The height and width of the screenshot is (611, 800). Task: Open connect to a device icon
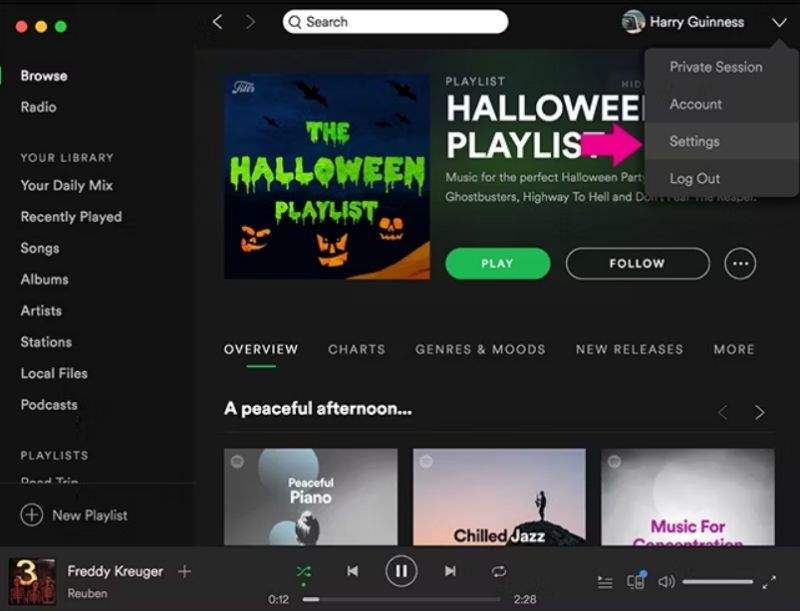(x=636, y=581)
